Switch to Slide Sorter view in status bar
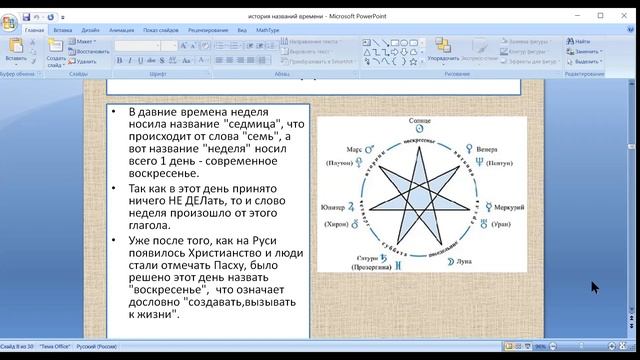The height and width of the screenshot is (360, 640). click(518, 346)
